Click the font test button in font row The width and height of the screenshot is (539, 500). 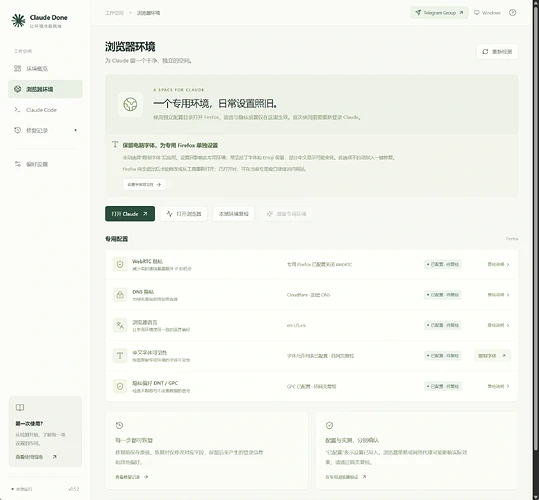coord(492,356)
